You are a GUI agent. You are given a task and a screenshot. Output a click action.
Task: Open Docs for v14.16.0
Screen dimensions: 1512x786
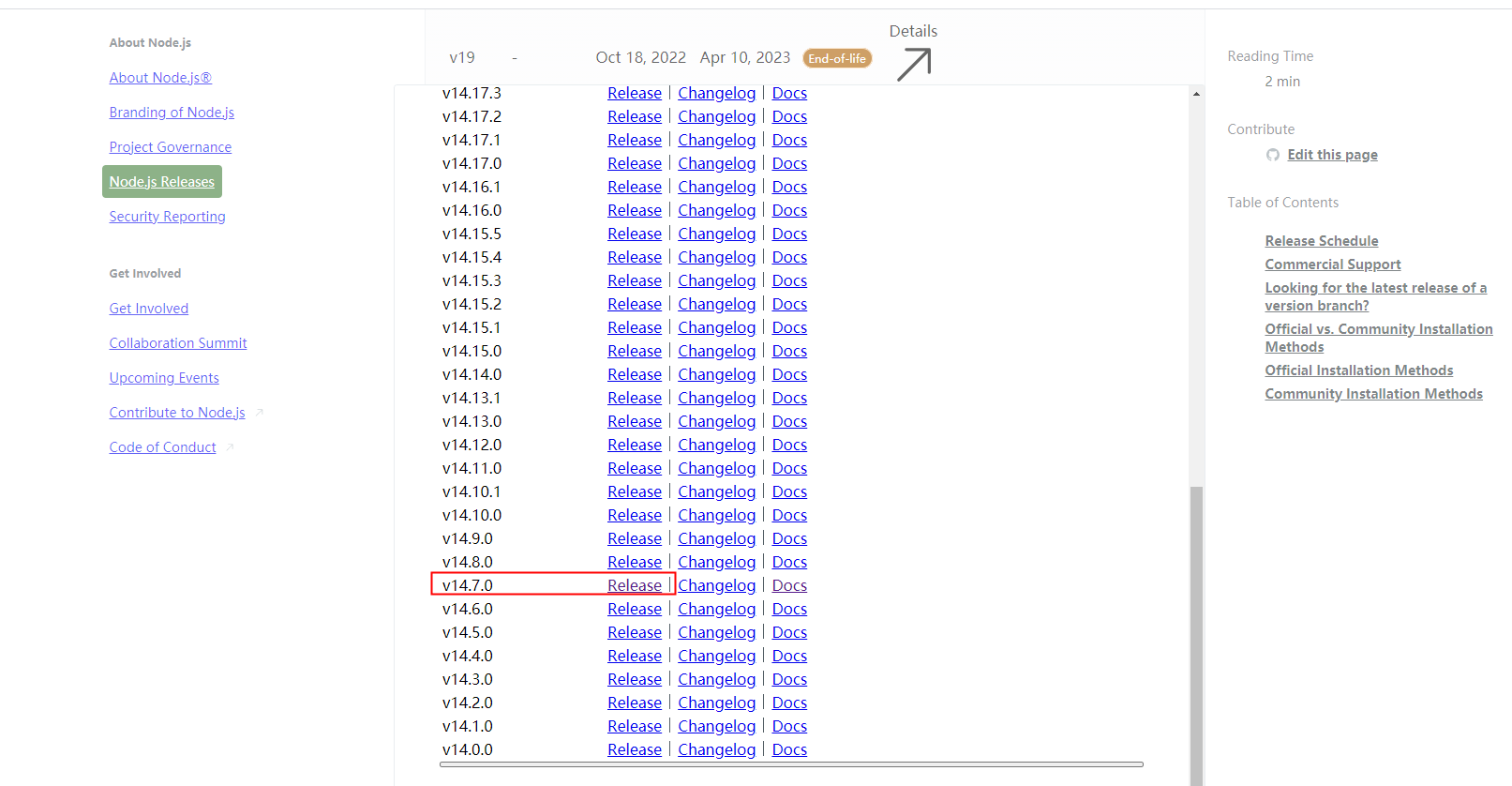[x=789, y=210]
